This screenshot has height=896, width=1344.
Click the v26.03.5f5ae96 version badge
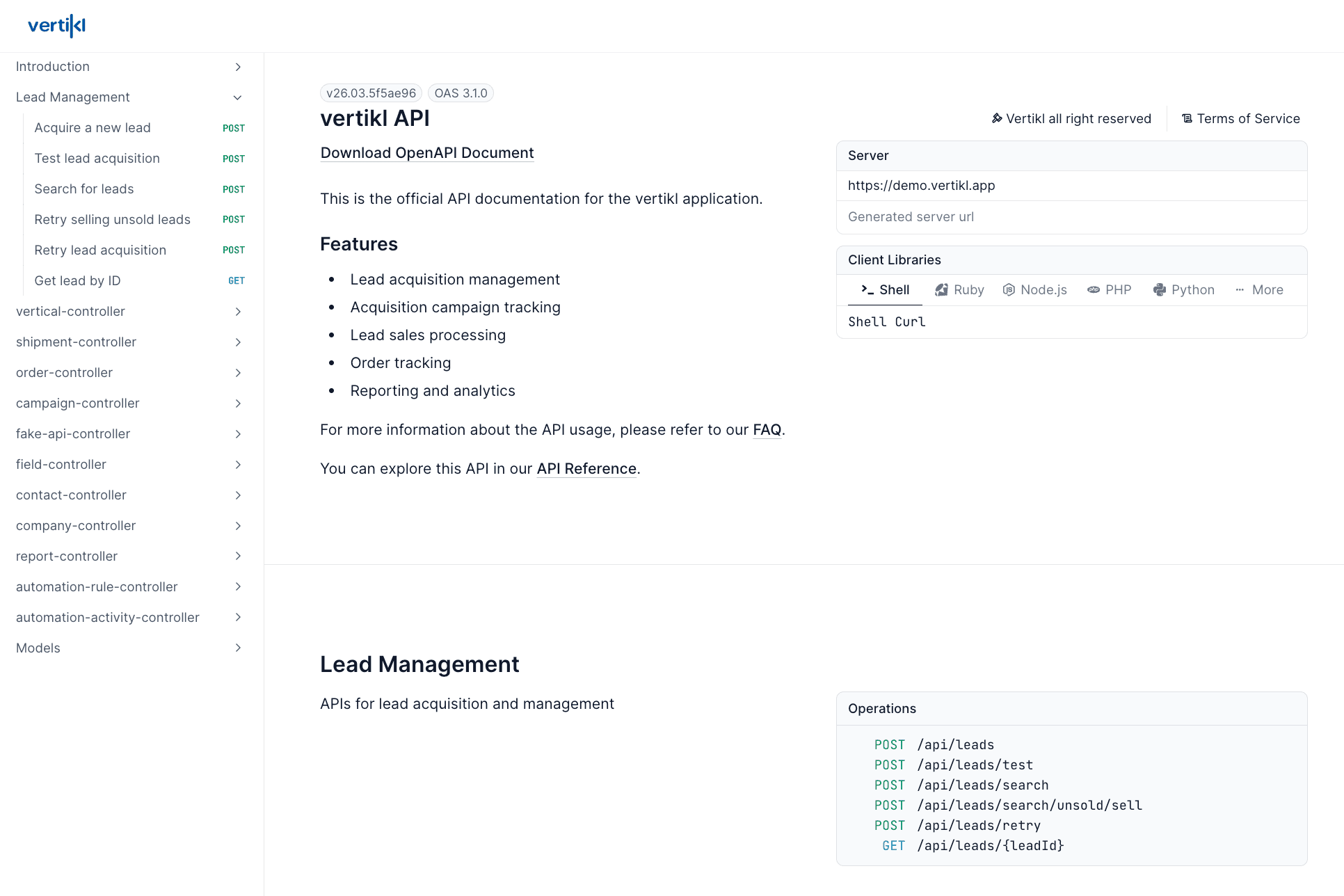(x=371, y=93)
